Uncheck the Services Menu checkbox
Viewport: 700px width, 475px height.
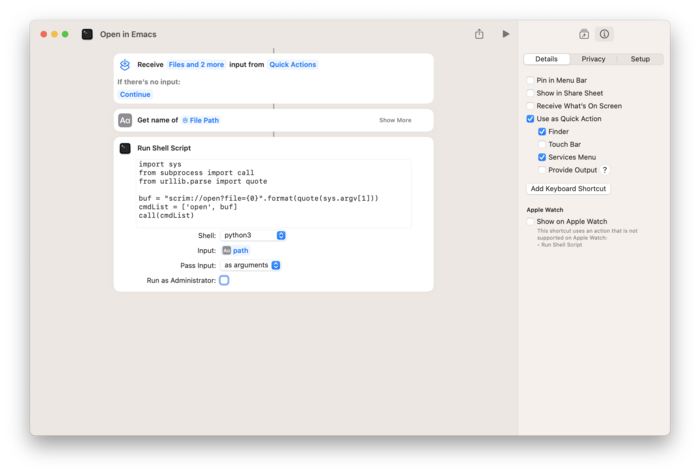(x=542, y=157)
